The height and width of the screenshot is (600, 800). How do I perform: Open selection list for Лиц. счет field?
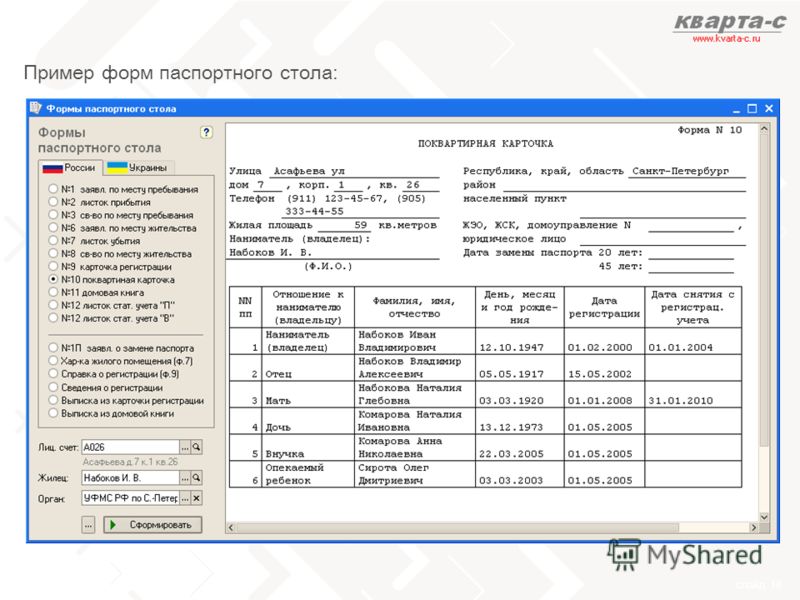(185, 447)
